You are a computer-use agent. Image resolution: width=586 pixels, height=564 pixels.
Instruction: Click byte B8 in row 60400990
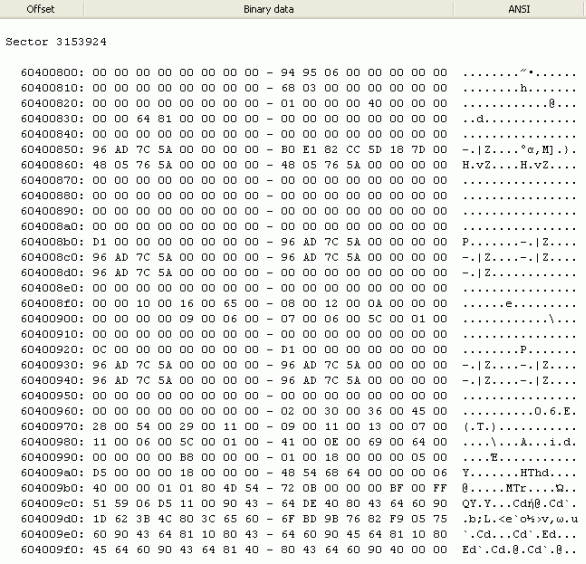click(x=186, y=457)
